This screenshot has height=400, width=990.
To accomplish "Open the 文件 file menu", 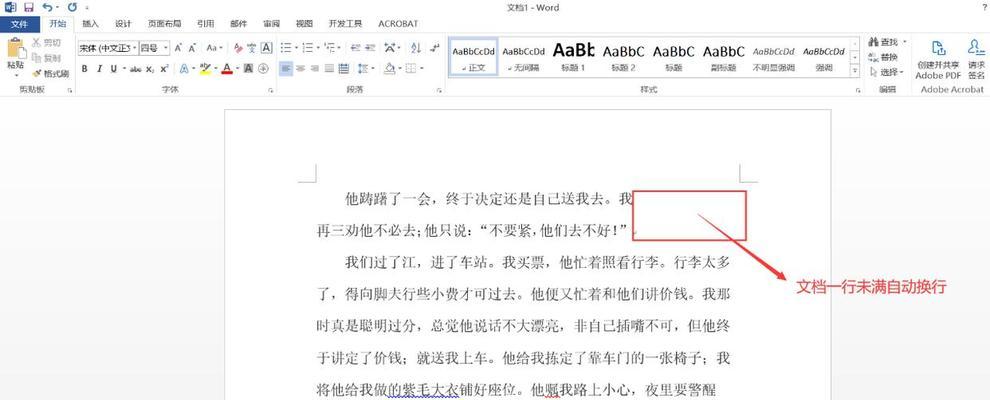I will [20, 23].
